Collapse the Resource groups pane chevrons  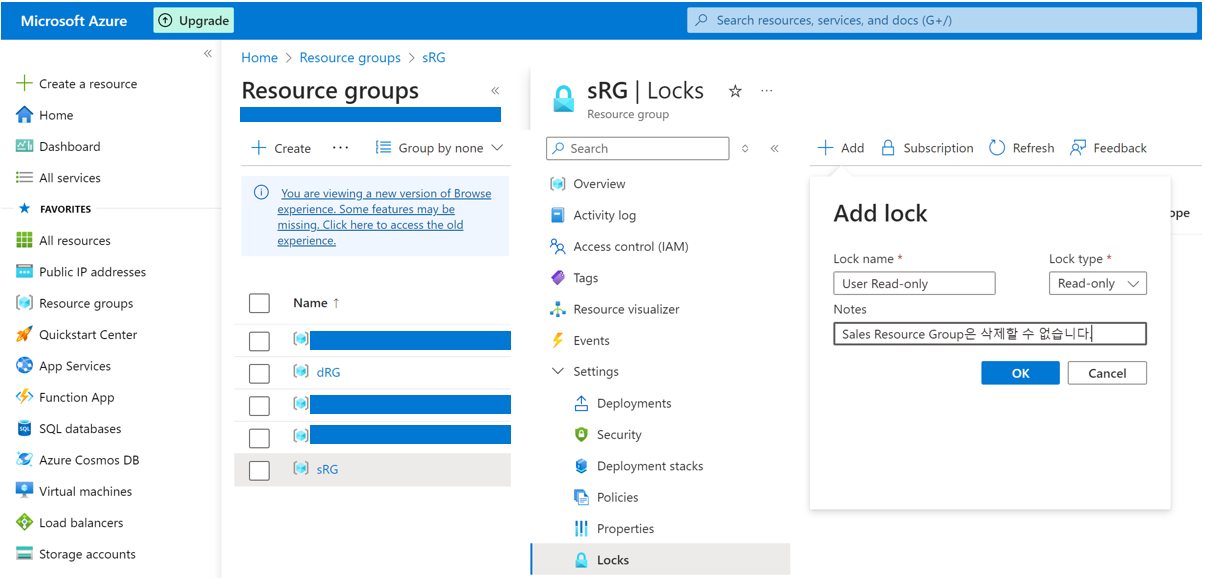pyautogui.click(x=494, y=91)
